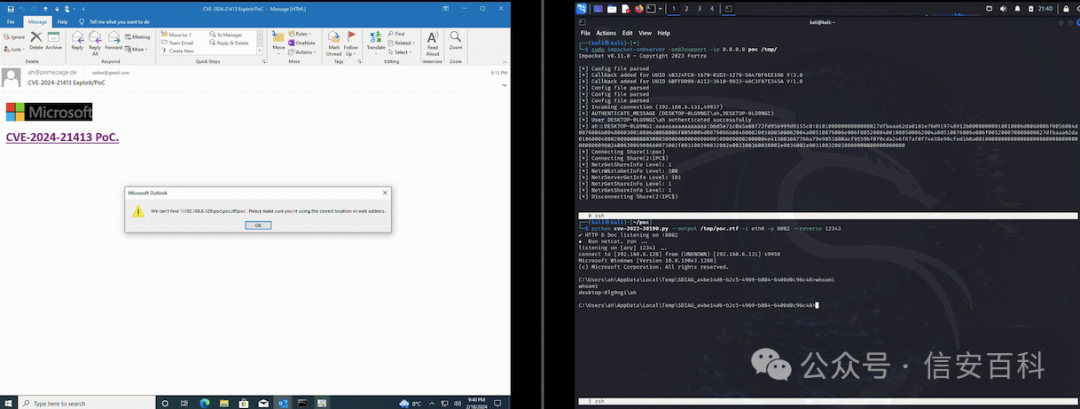Open Microsoft Store from the taskbar
The width and height of the screenshot is (1080, 409).
(244, 403)
